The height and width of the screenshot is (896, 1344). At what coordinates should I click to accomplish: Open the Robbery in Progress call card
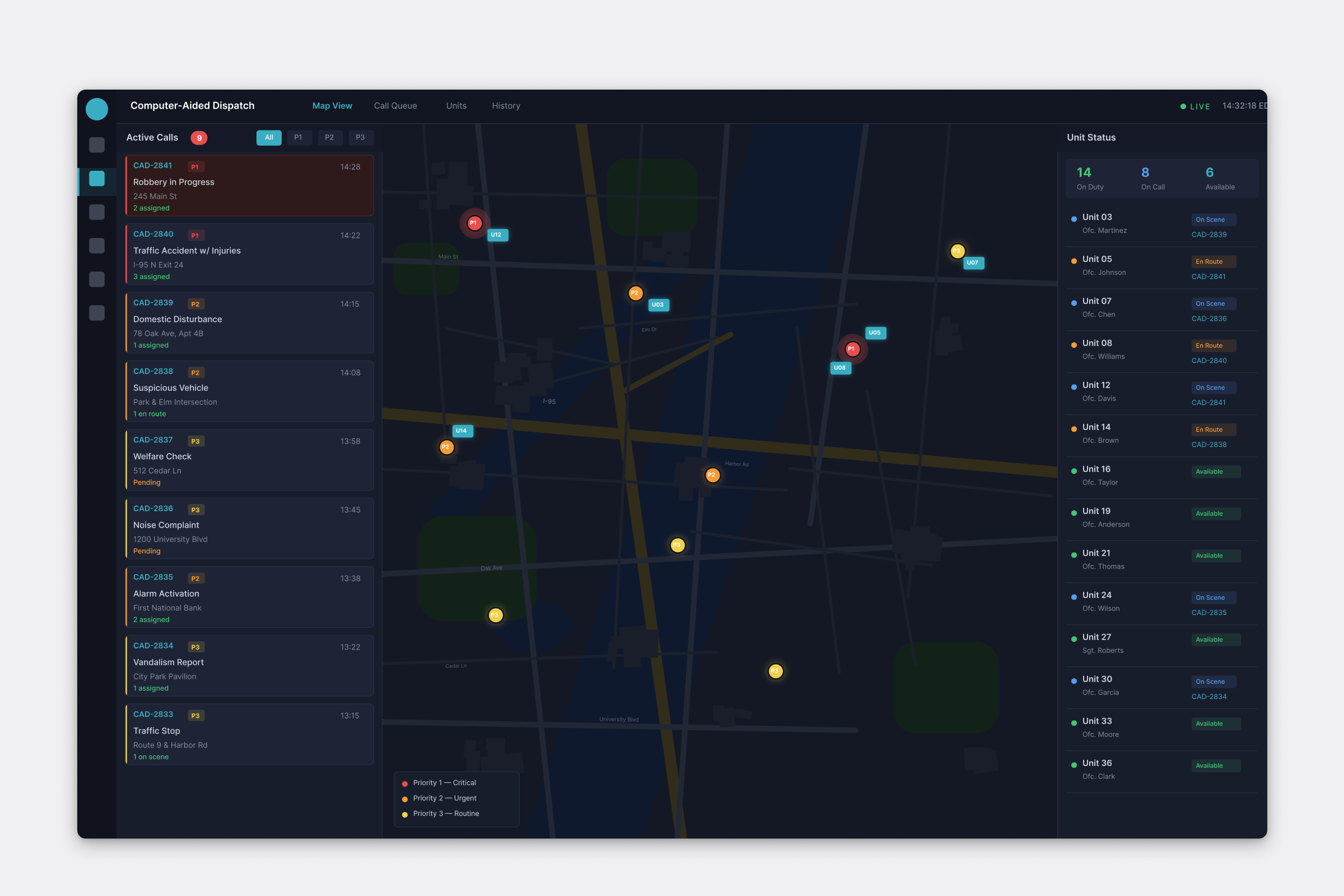pos(250,185)
